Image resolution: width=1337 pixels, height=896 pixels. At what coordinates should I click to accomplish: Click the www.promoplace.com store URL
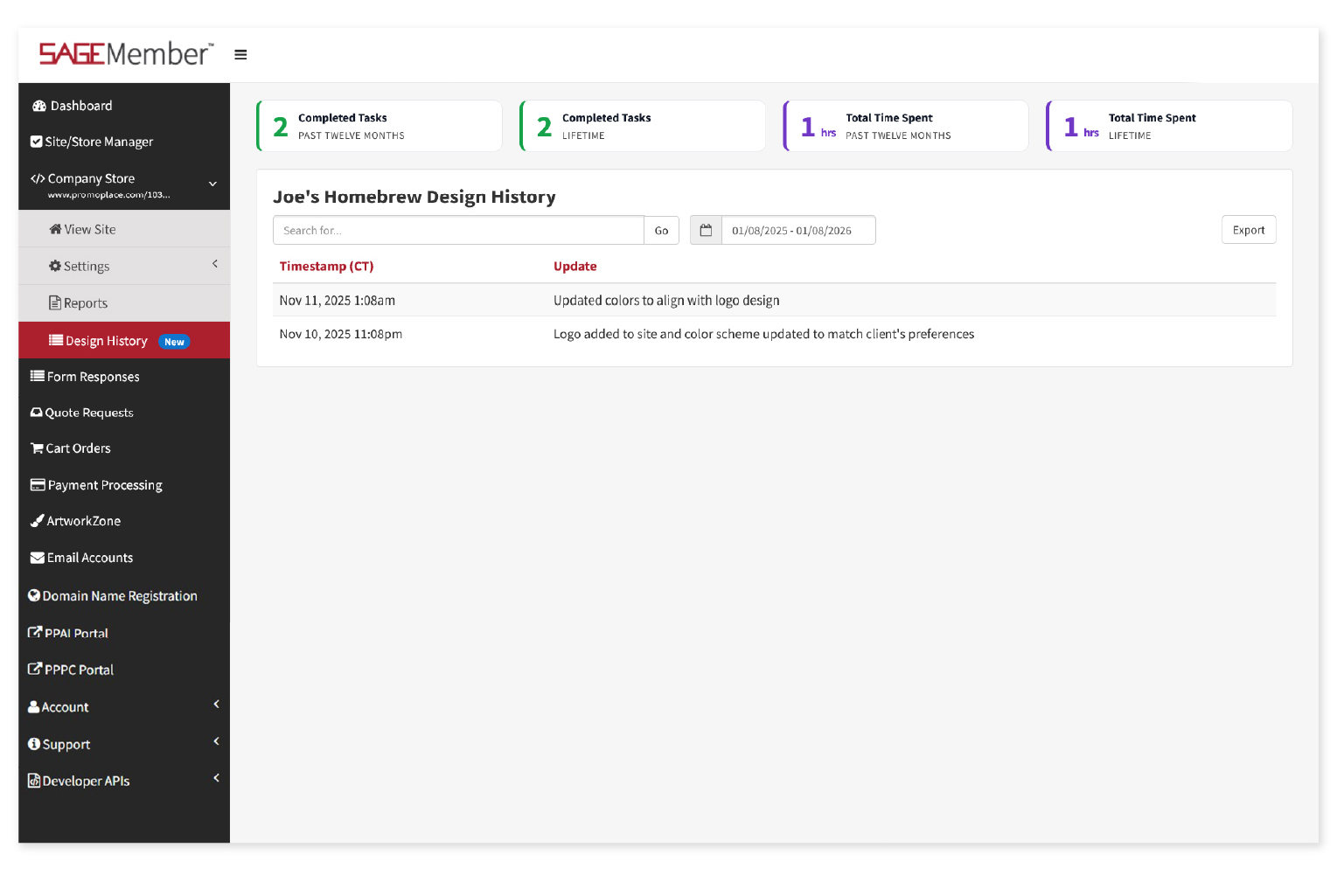[x=108, y=195]
